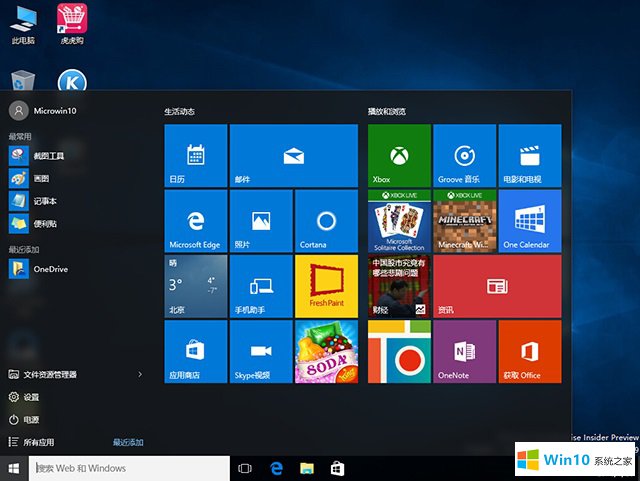This screenshot has width=640, height=481.
Task: Launch the Microsoft Edge tile
Action: click(196, 221)
